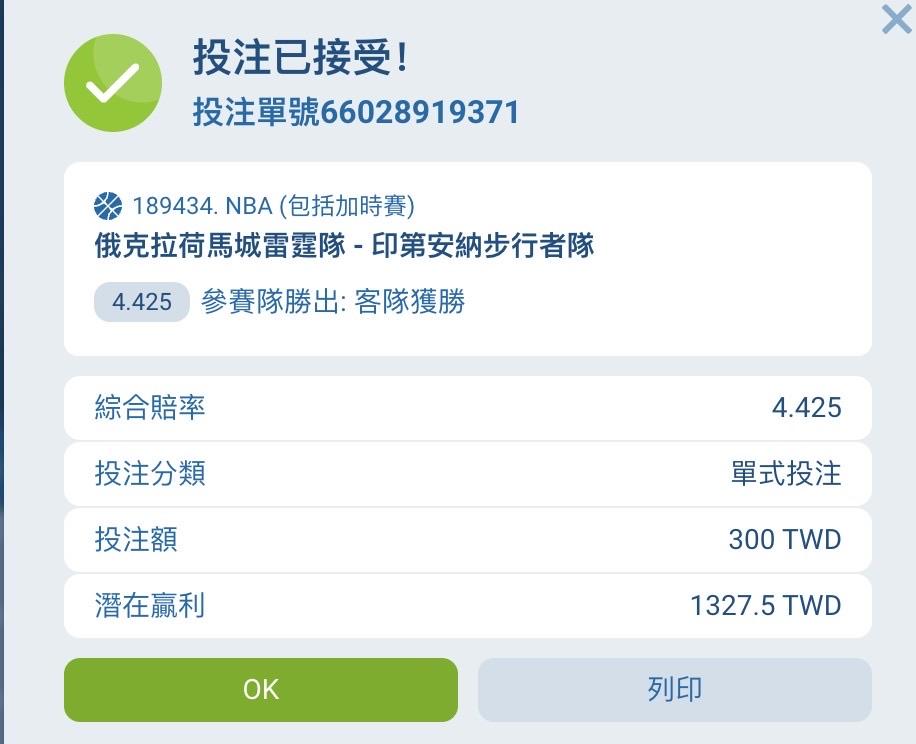
Task: Select the 投注分類 row label
Action: point(150,474)
